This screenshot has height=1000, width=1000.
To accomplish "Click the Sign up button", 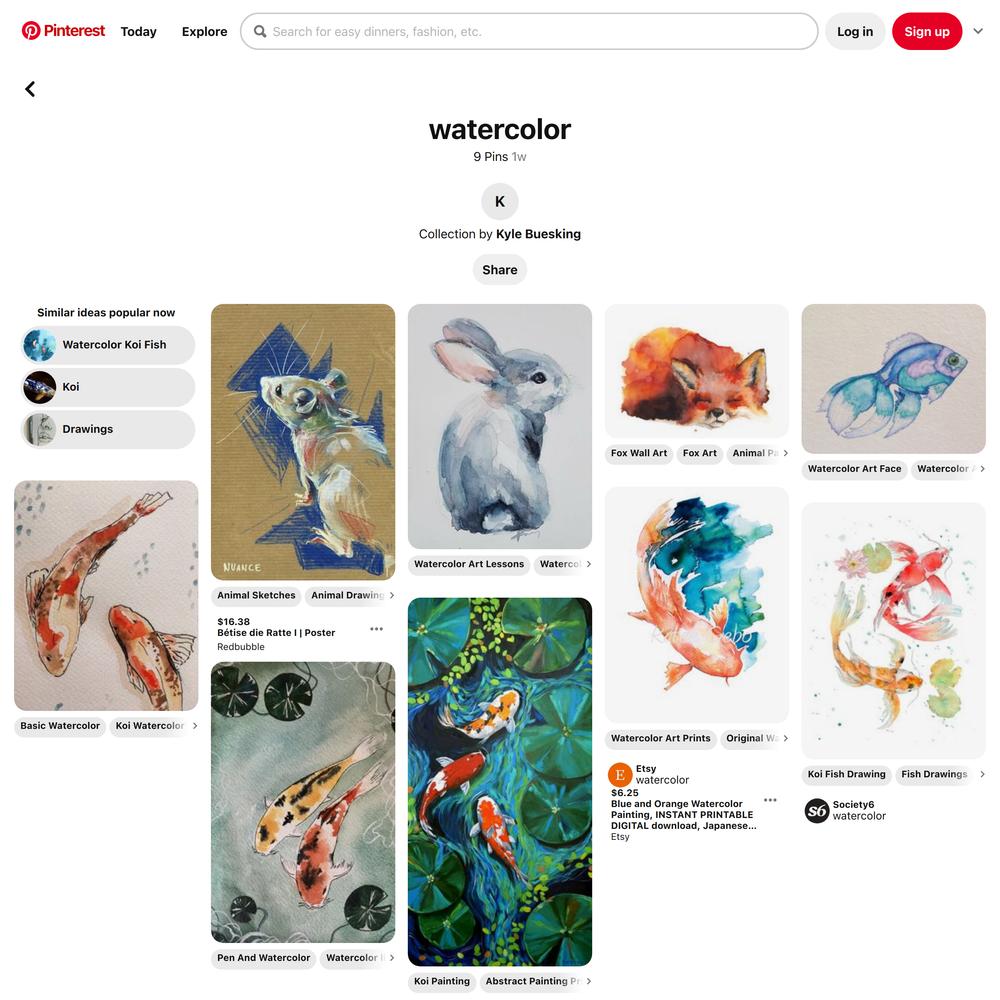I will 927,31.
